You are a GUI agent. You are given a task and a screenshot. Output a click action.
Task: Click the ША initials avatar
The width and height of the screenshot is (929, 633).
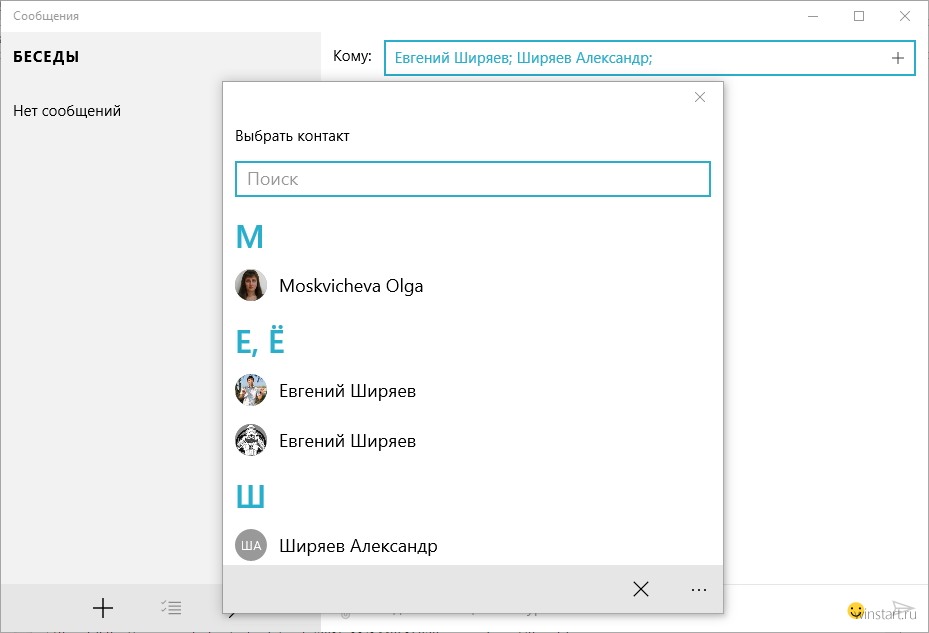coord(251,546)
